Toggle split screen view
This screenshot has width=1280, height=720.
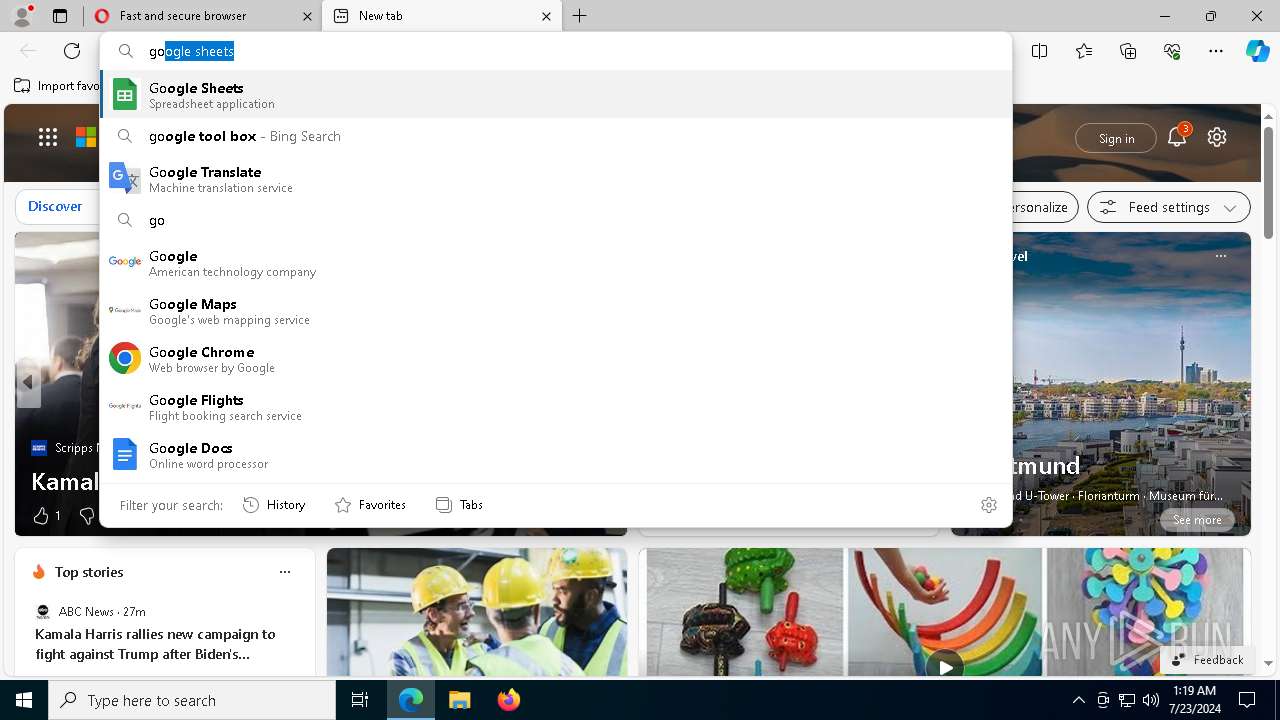(1040, 51)
